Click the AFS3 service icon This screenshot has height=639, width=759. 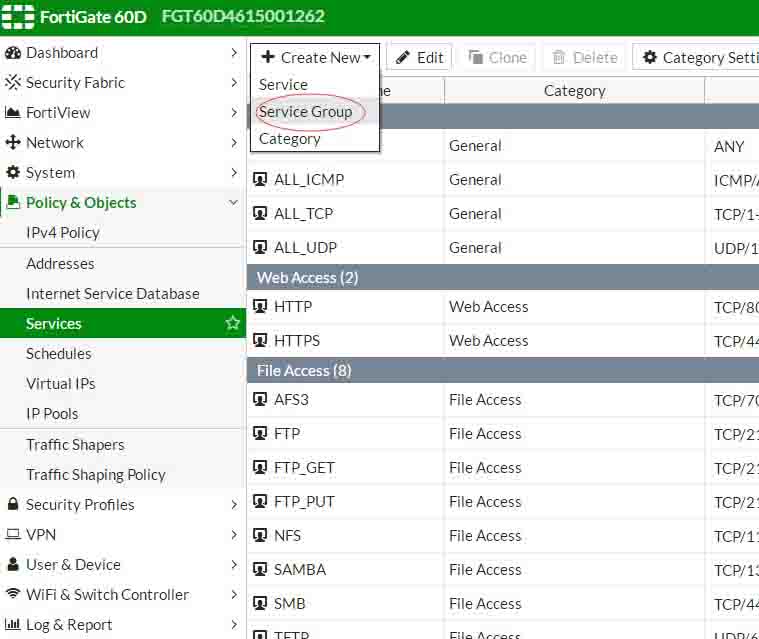tap(260, 399)
